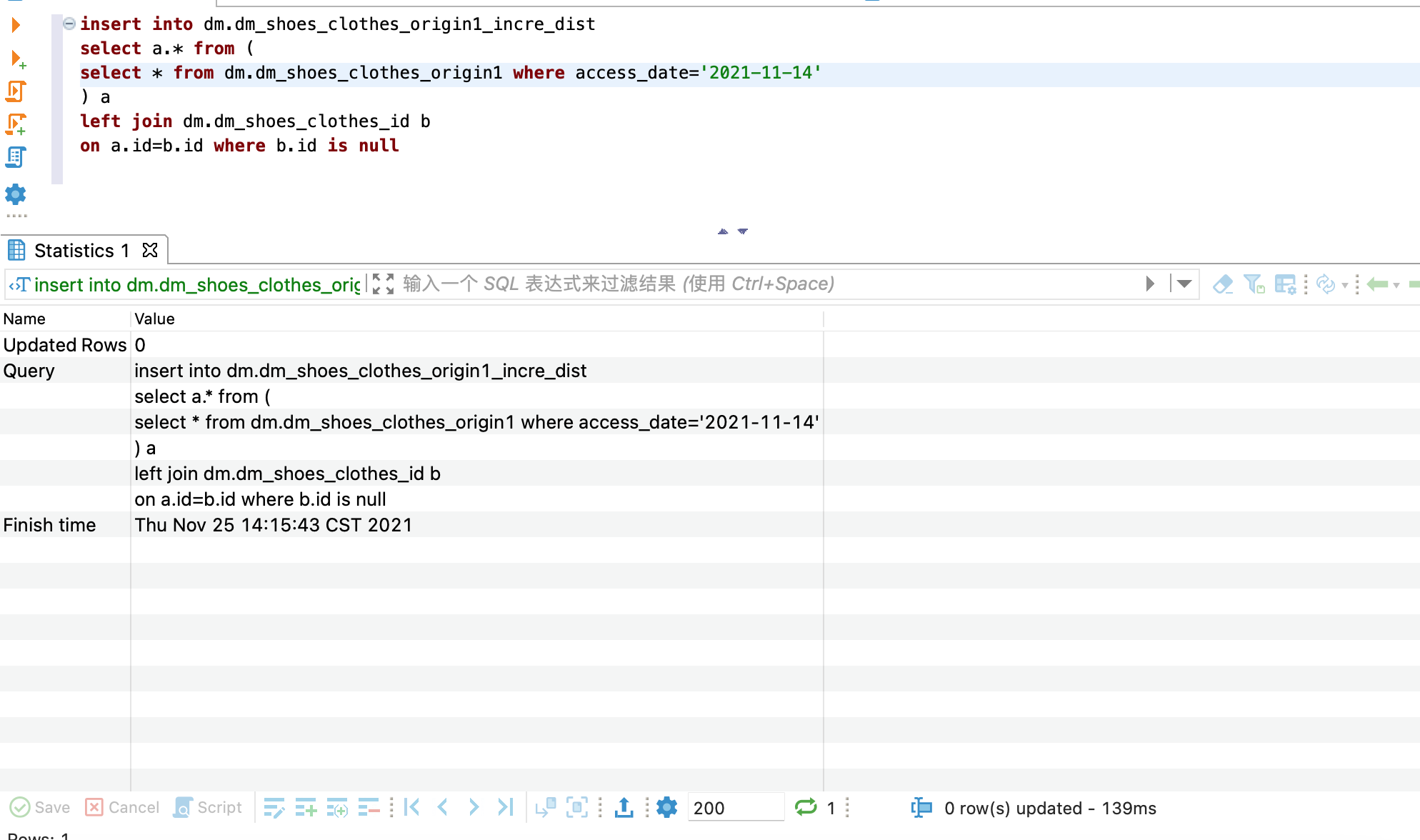Place cursor on the 'left join' line
This screenshot has height=840, width=1420.
[x=255, y=121]
